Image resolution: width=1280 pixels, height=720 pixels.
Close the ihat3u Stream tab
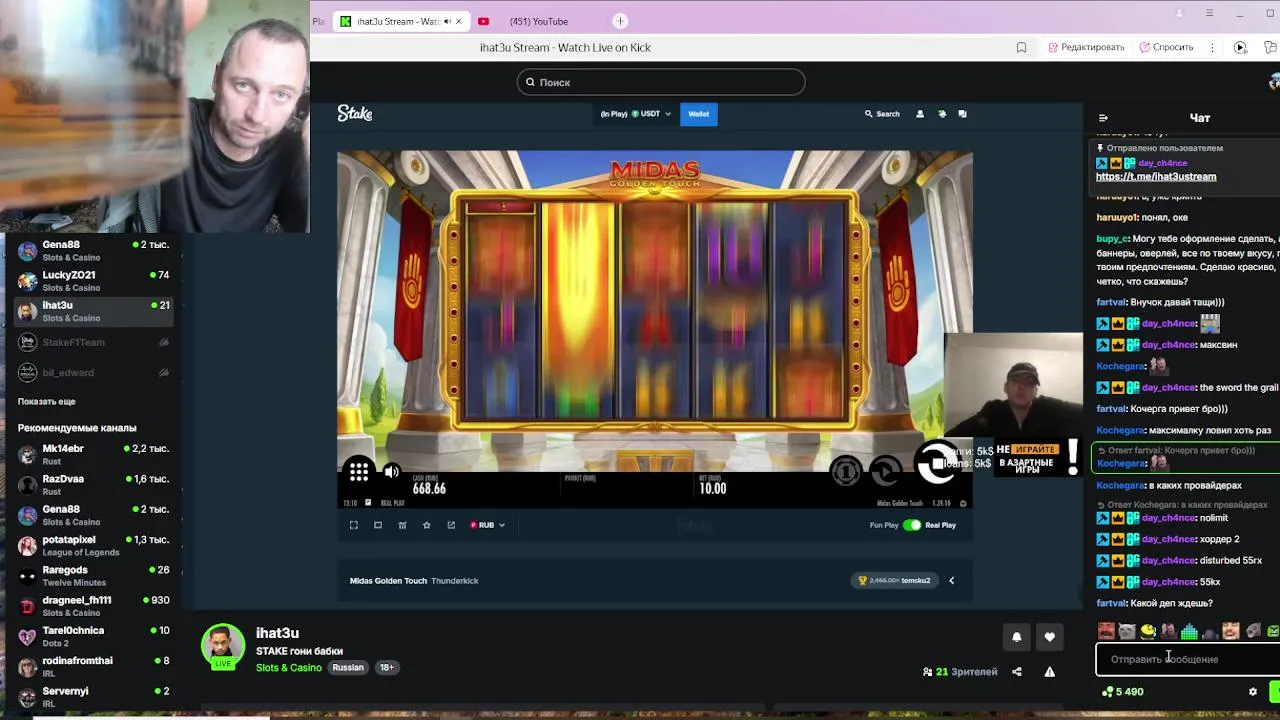tap(459, 21)
